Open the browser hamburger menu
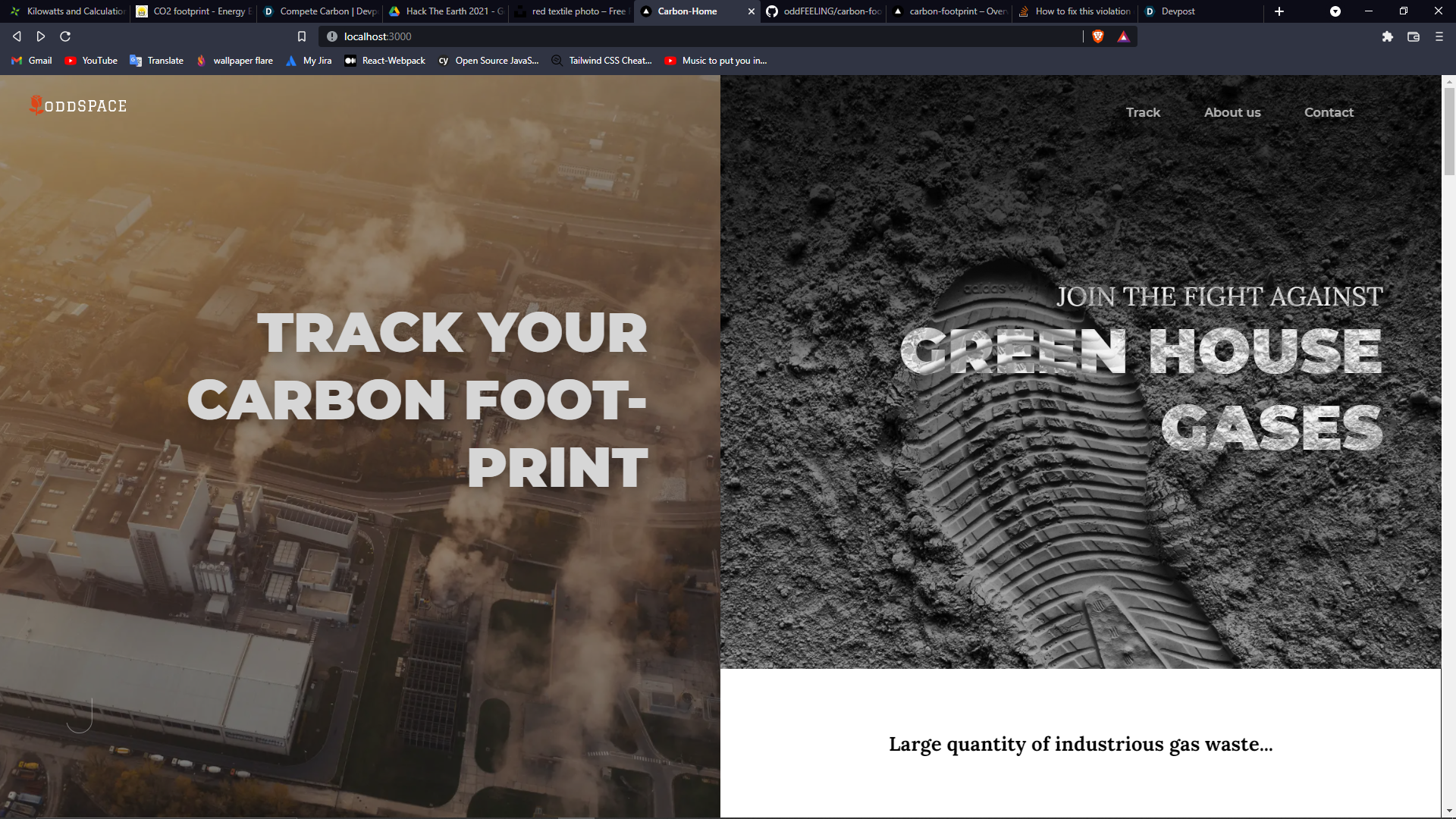Screen dimensions: 1456x819 click(1438, 36)
